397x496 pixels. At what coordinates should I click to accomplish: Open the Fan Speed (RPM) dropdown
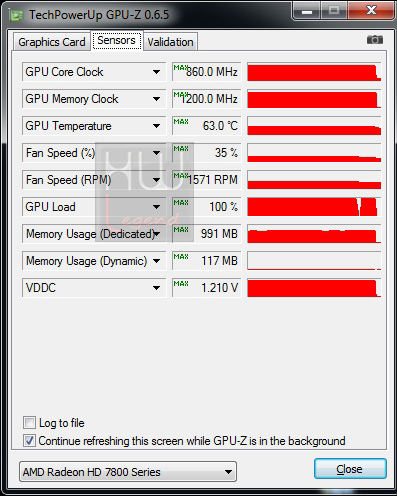tap(156, 180)
